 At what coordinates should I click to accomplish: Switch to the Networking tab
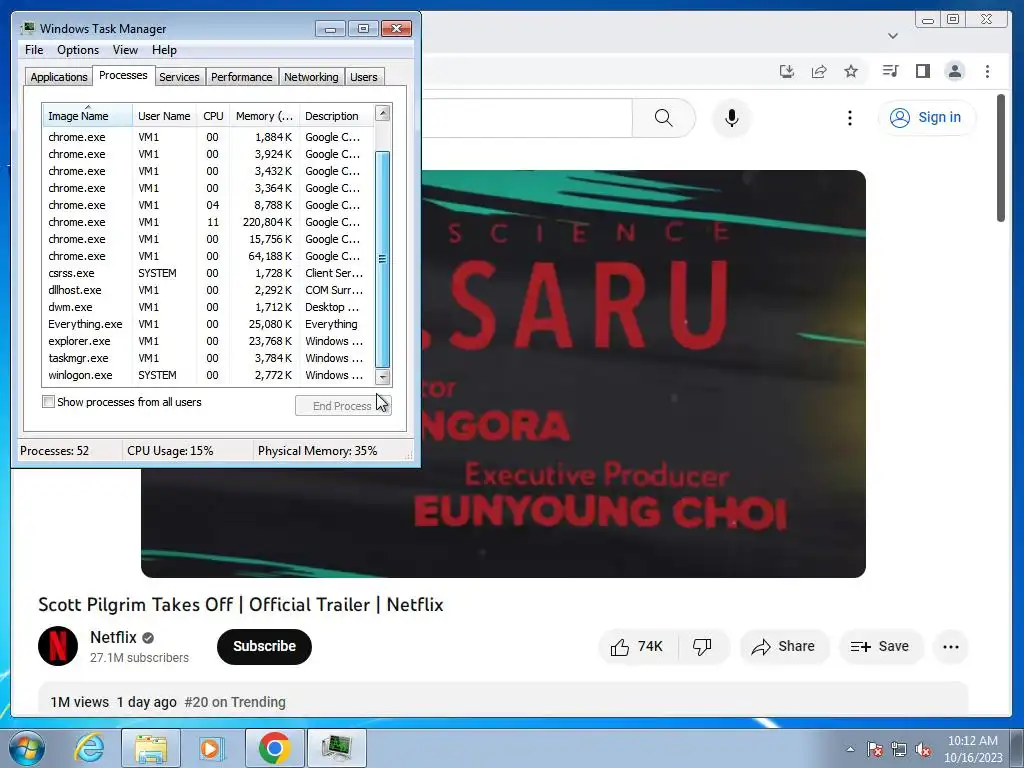coord(311,77)
